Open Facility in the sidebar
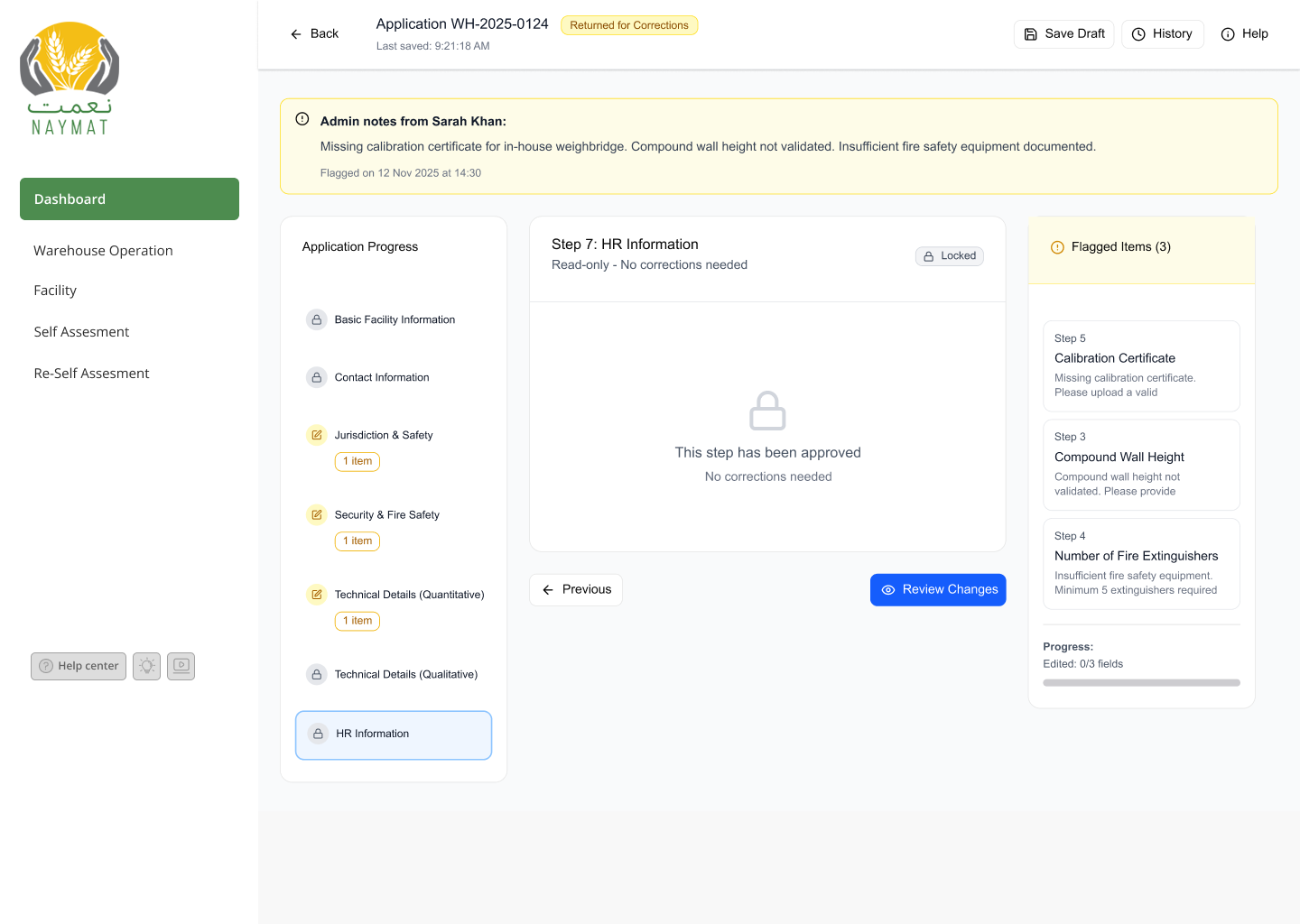The image size is (1300, 924). (x=55, y=291)
